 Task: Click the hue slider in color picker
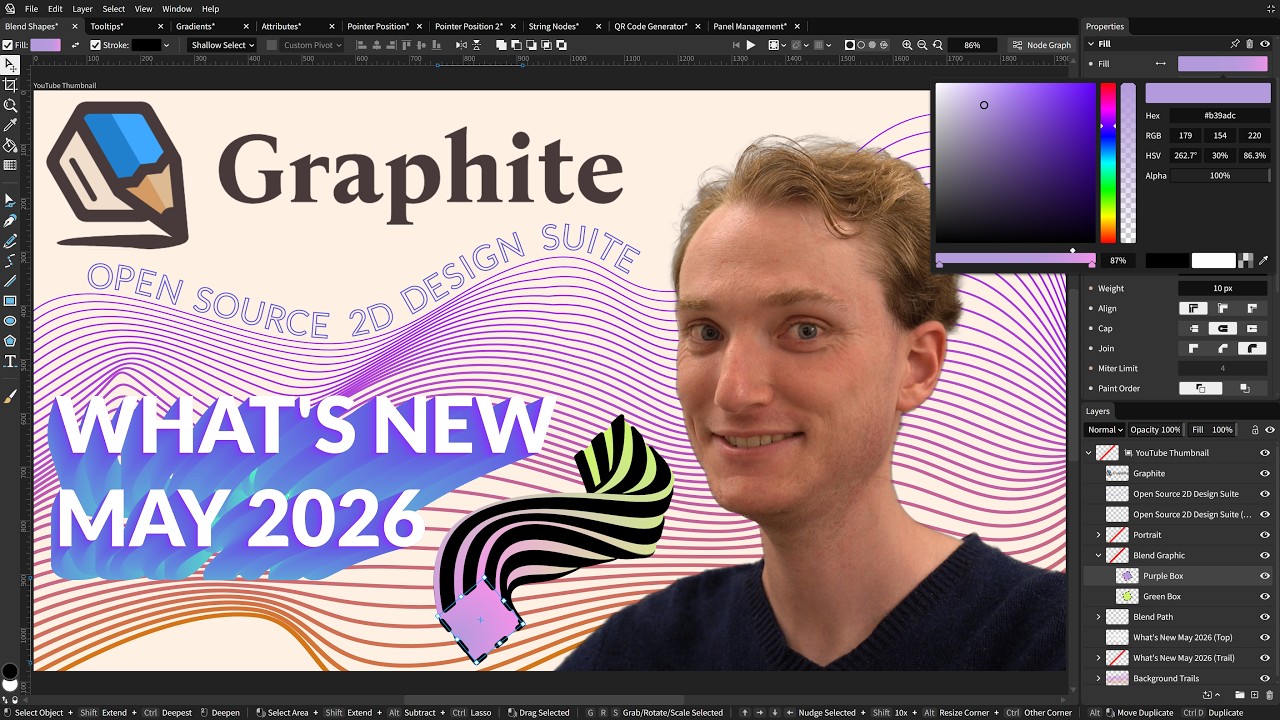coord(1108,163)
